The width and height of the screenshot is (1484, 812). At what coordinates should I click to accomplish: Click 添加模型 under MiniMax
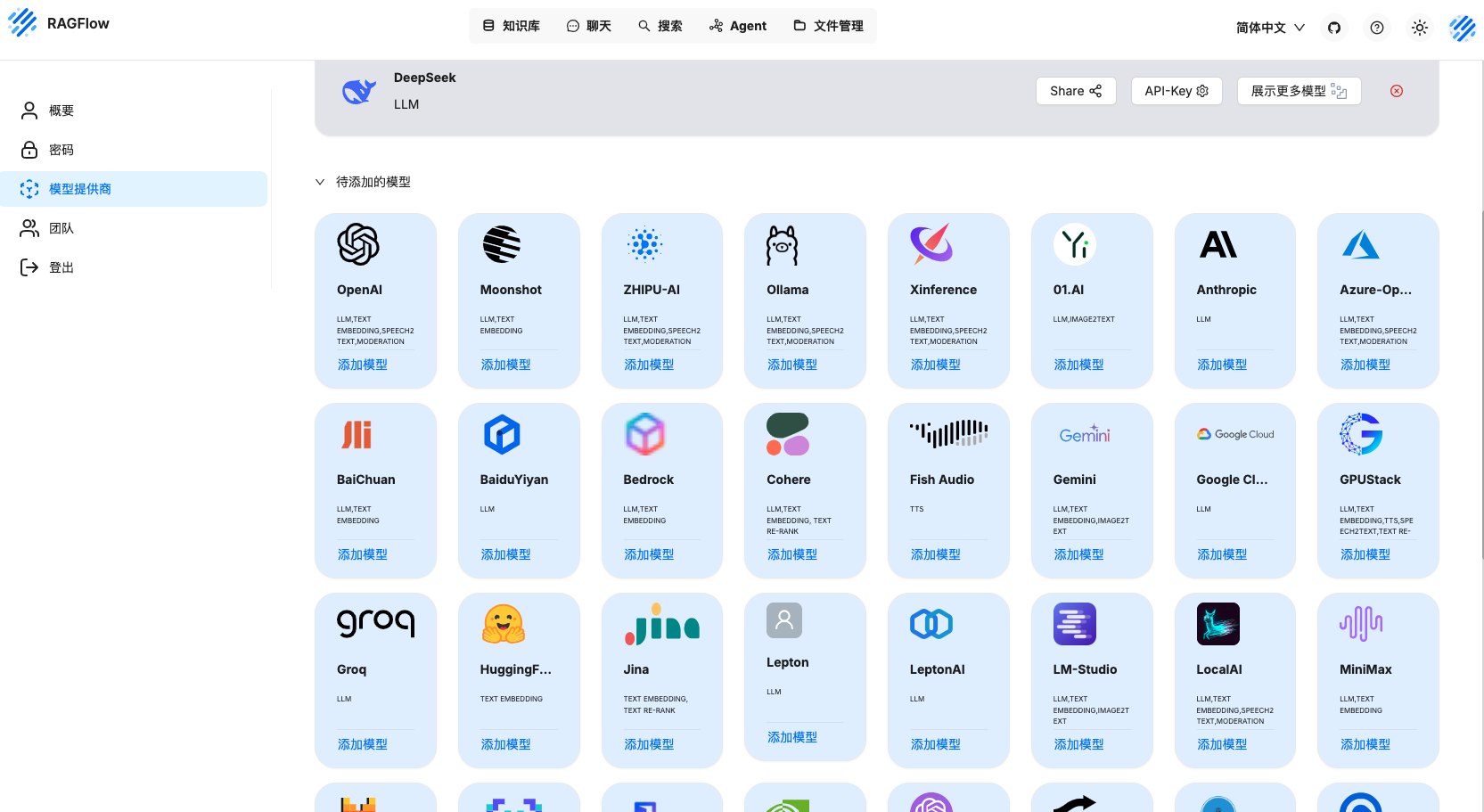[x=1365, y=744]
